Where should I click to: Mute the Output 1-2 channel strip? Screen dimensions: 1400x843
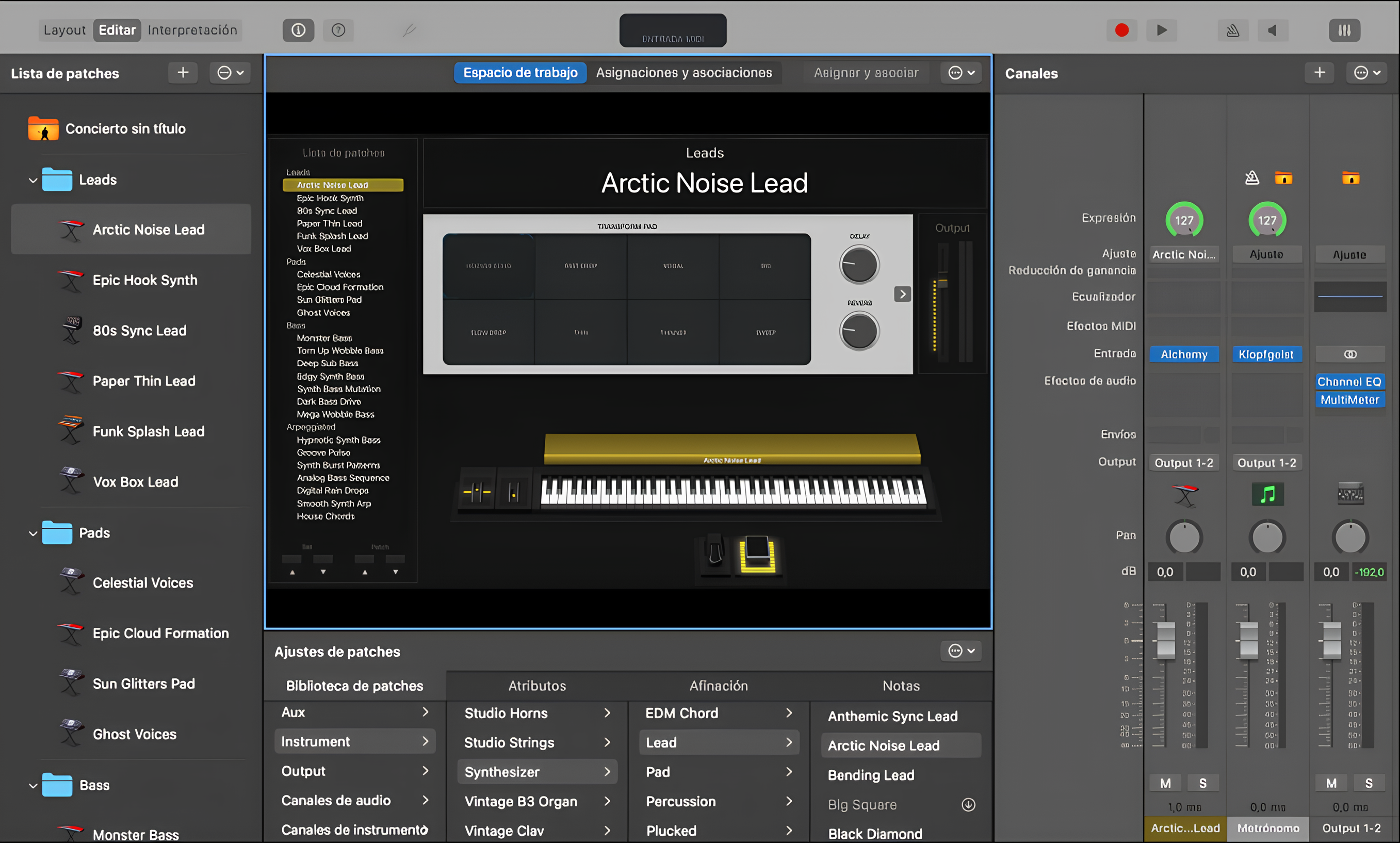pos(1331,783)
